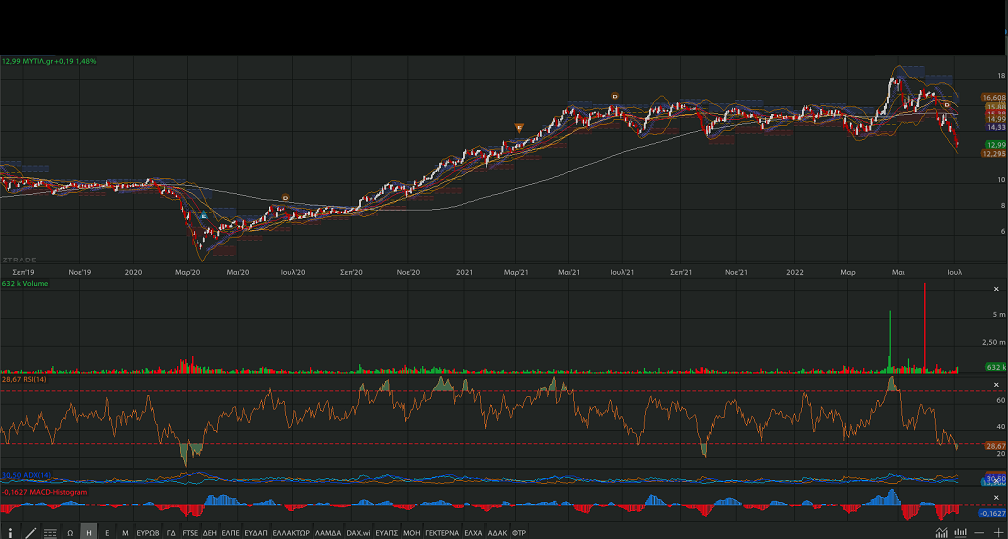Click the MYTIΛ.gr price label
This screenshot has height=539, width=1008.
coord(48,61)
